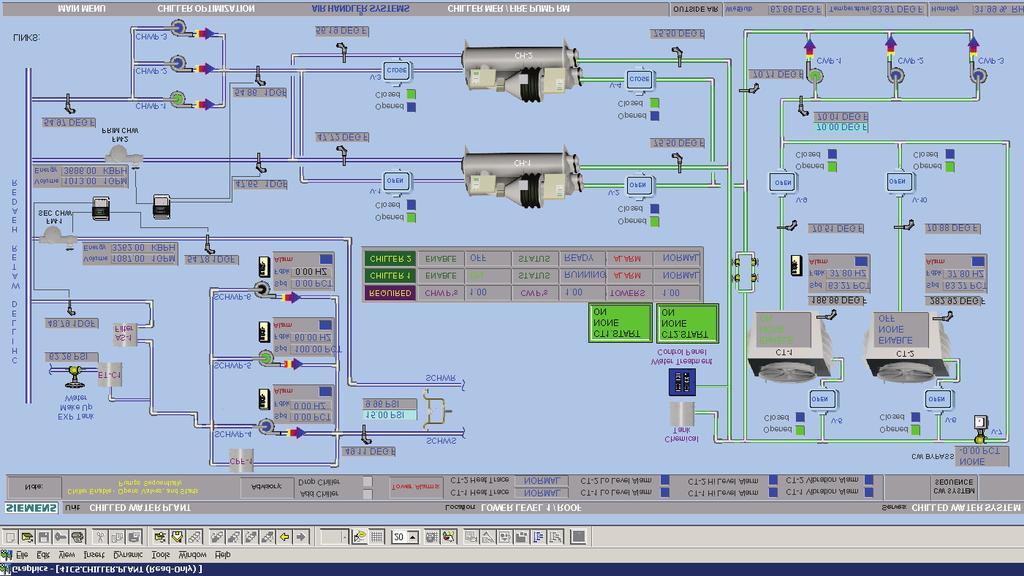Click the cyan 70.00 DEG F setpoint field
1024x576 pixels.
click(841, 127)
